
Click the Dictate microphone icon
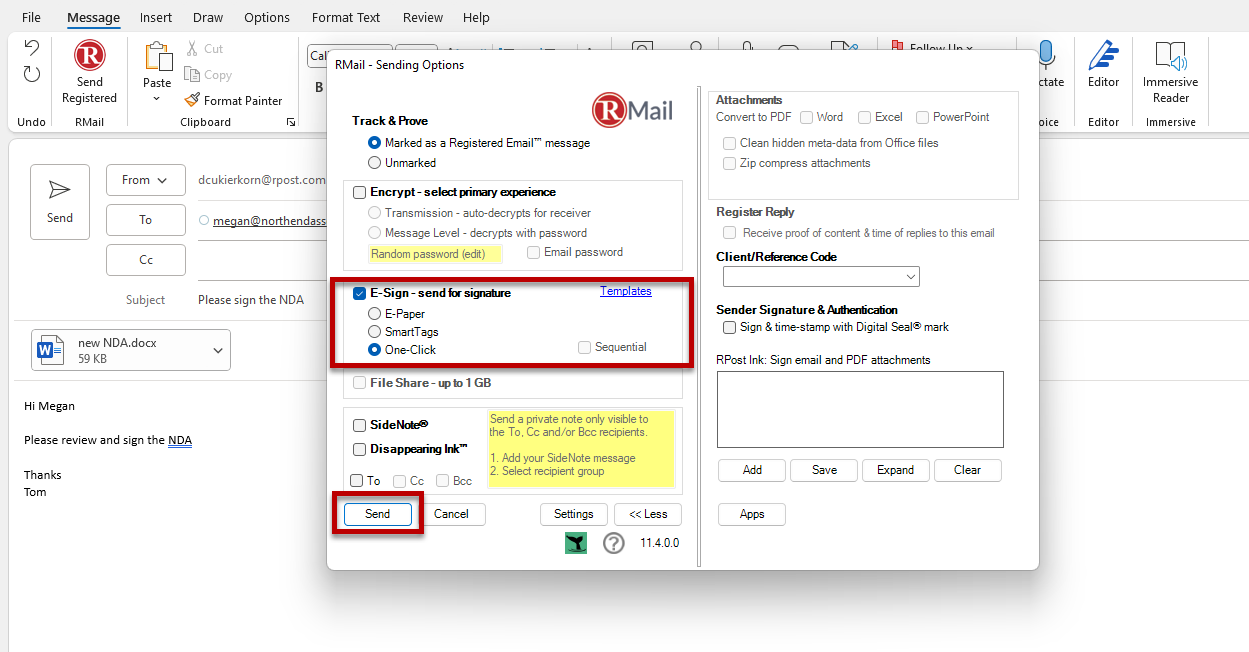[x=1046, y=55]
